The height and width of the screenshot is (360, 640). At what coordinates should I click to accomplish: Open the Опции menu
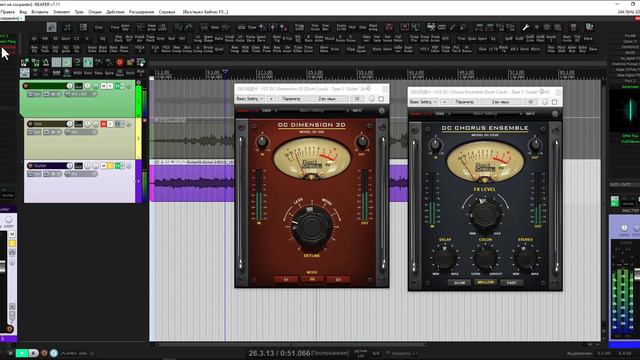click(x=95, y=12)
